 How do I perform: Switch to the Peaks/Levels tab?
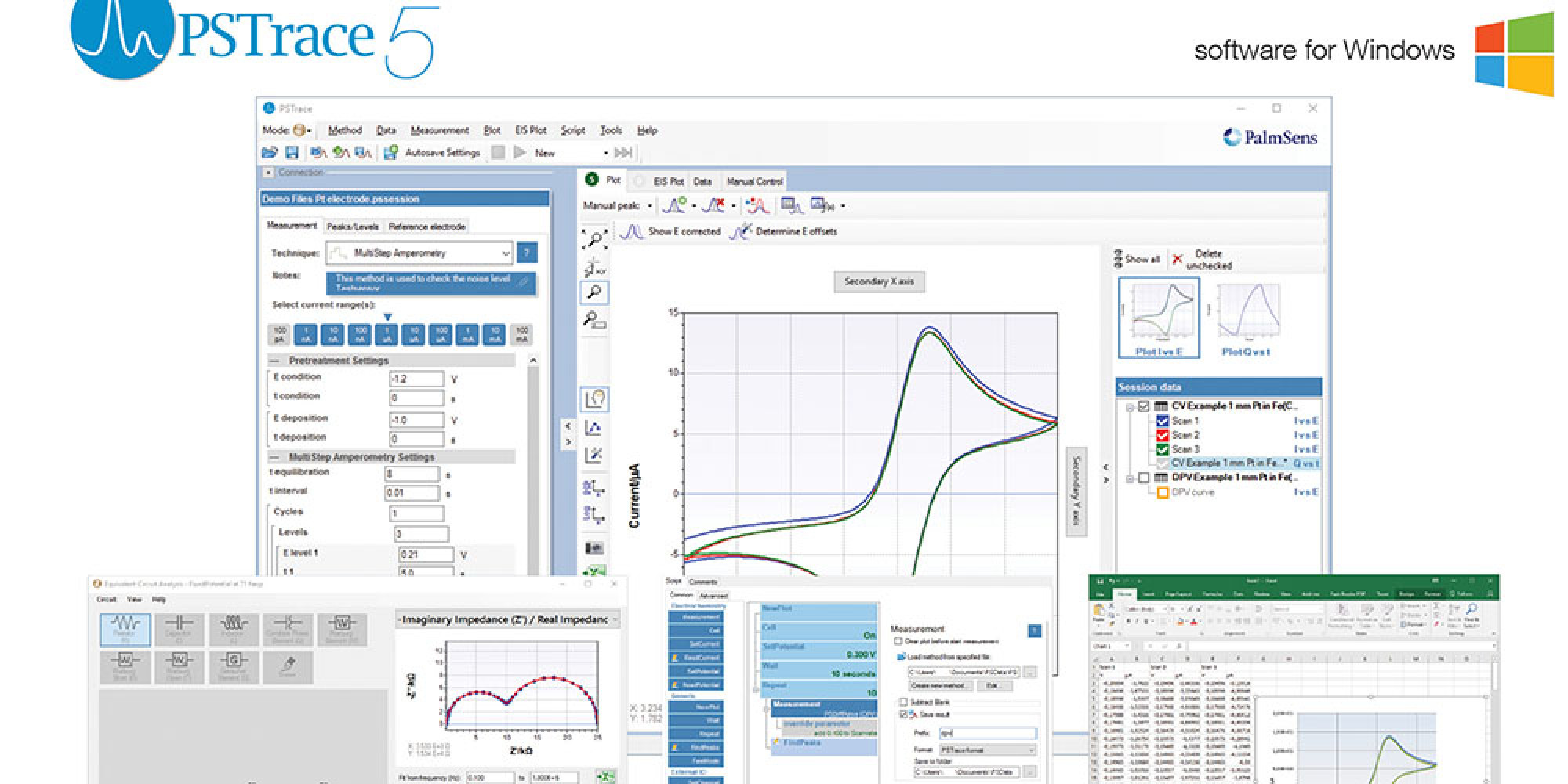pyautogui.click(x=353, y=227)
